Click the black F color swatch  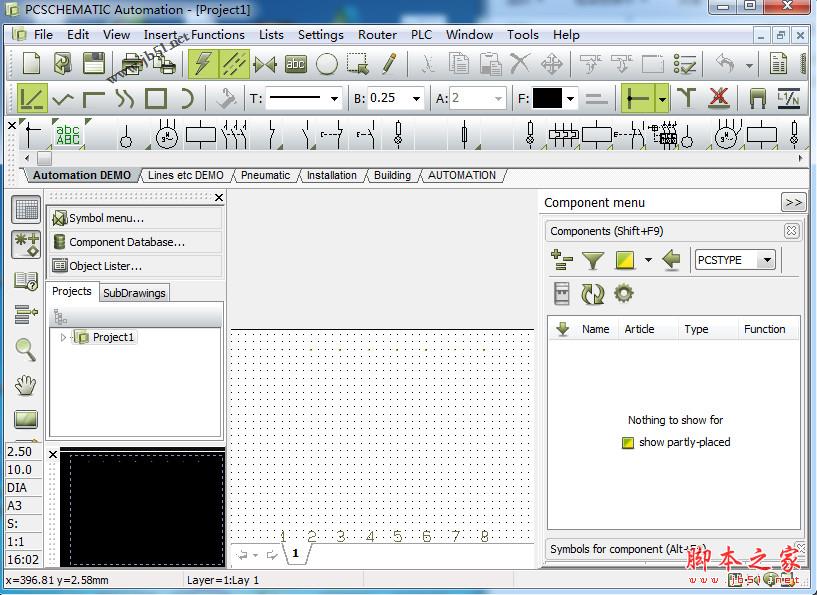point(547,98)
